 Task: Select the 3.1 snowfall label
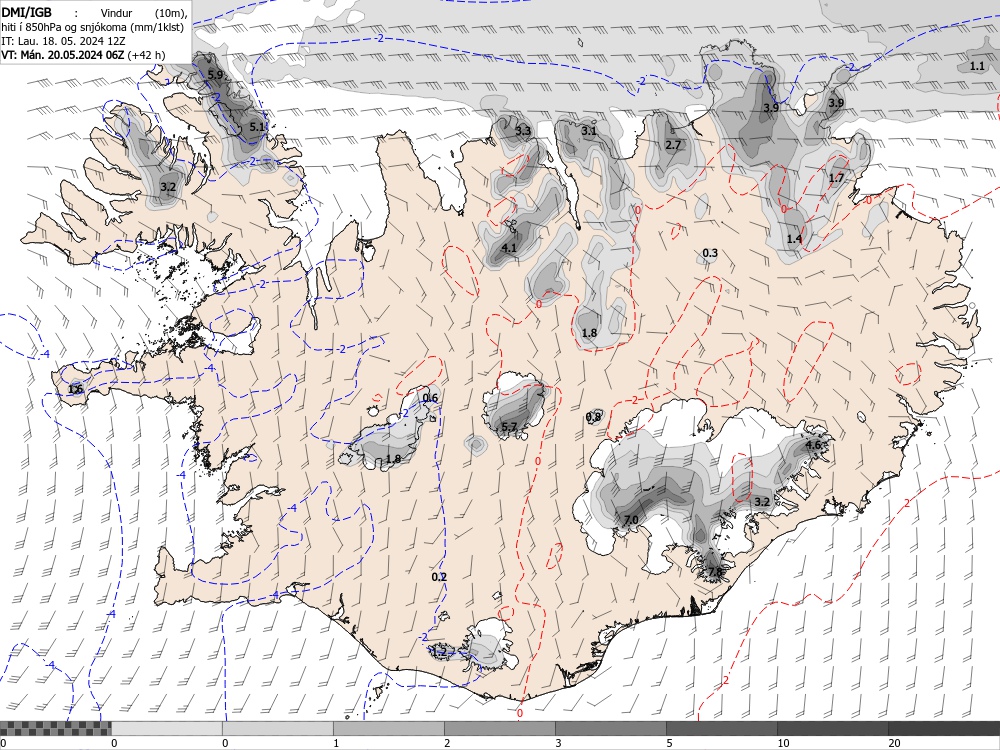tap(589, 131)
